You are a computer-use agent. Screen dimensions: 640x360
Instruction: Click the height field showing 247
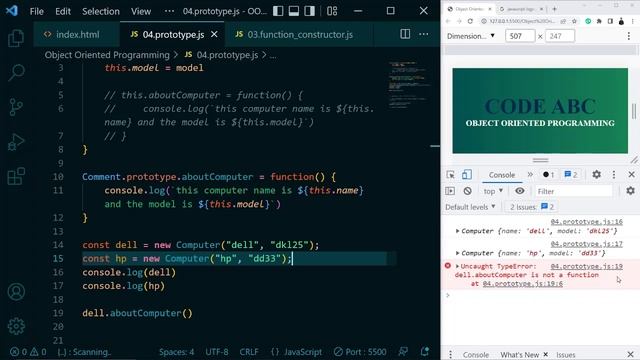(560, 36)
